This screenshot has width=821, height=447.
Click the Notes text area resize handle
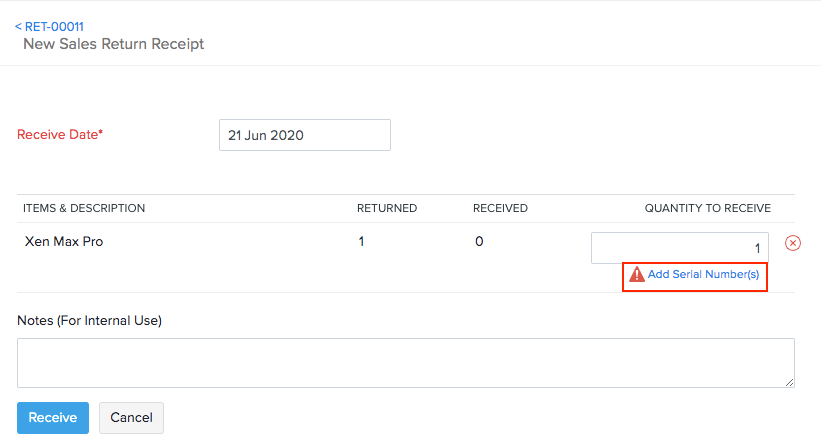[789, 381]
